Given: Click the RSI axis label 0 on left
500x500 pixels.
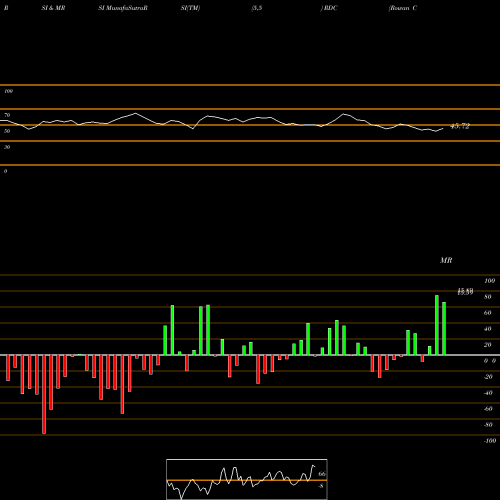Looking at the screenshot, I should pyautogui.click(x=5, y=171).
